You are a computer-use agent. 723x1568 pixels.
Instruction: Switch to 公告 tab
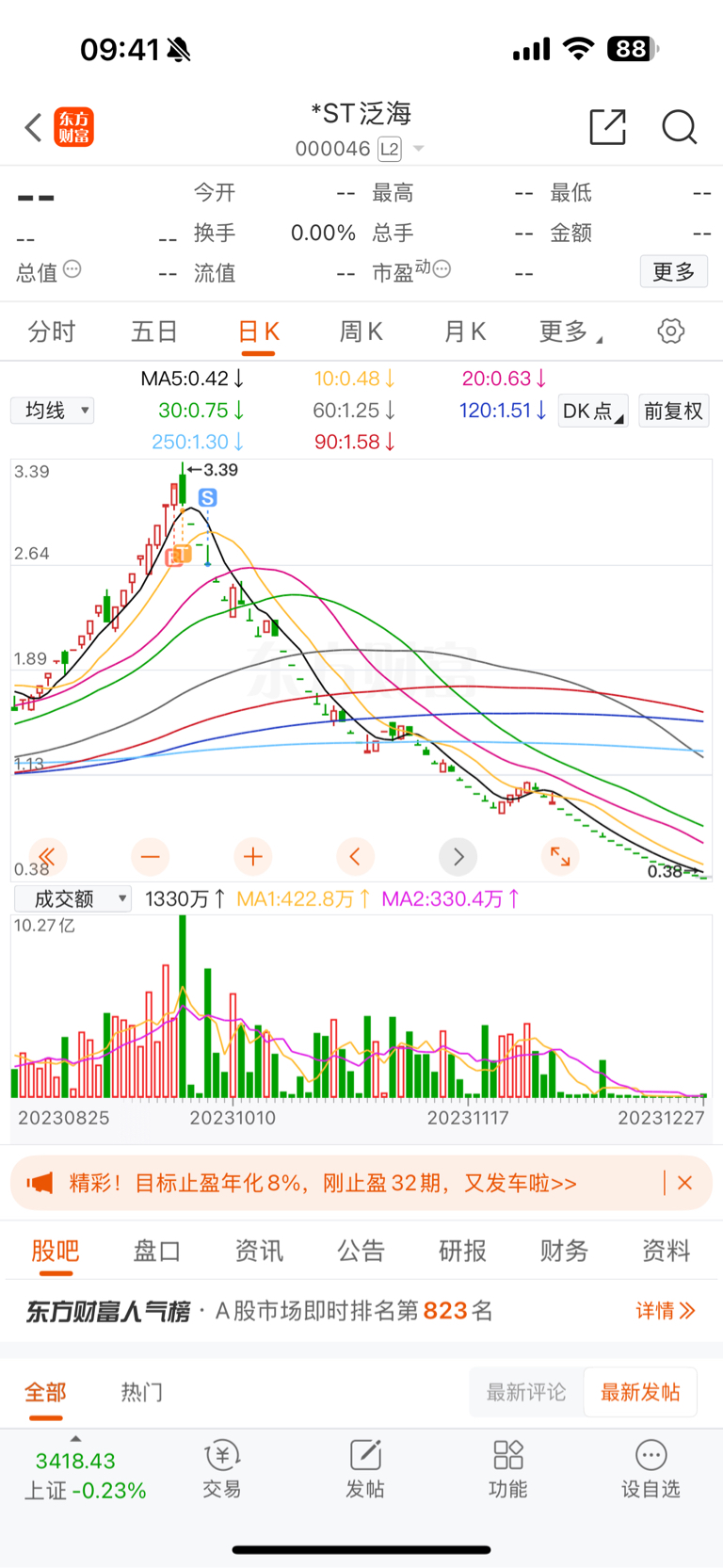coord(361,1251)
